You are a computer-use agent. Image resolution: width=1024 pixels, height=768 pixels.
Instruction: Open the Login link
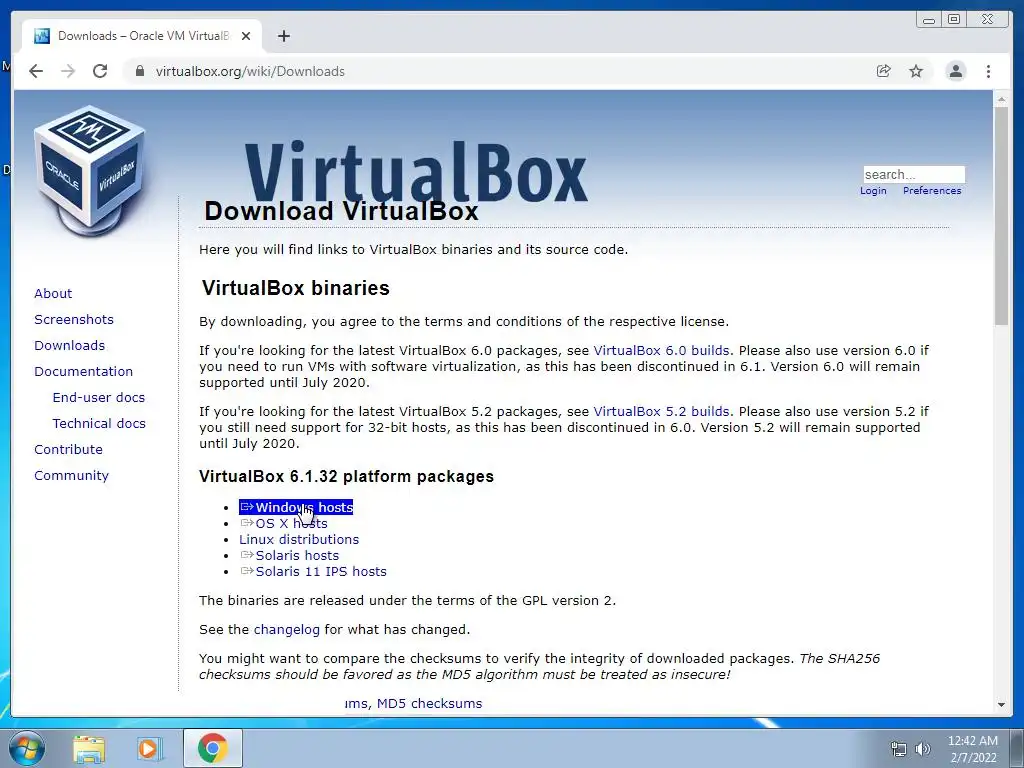(x=873, y=191)
